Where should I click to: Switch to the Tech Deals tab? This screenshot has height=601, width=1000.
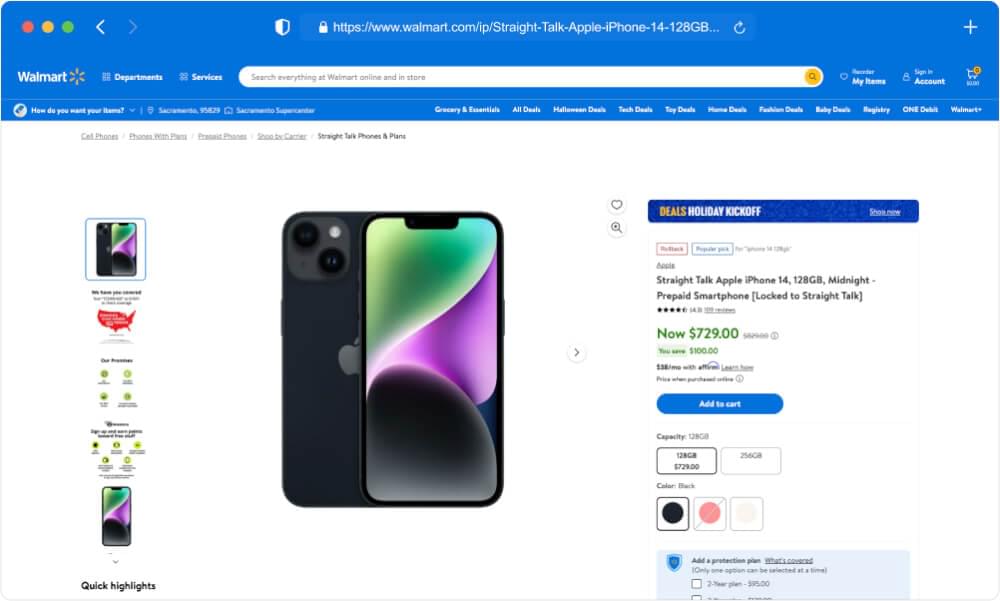coord(634,108)
